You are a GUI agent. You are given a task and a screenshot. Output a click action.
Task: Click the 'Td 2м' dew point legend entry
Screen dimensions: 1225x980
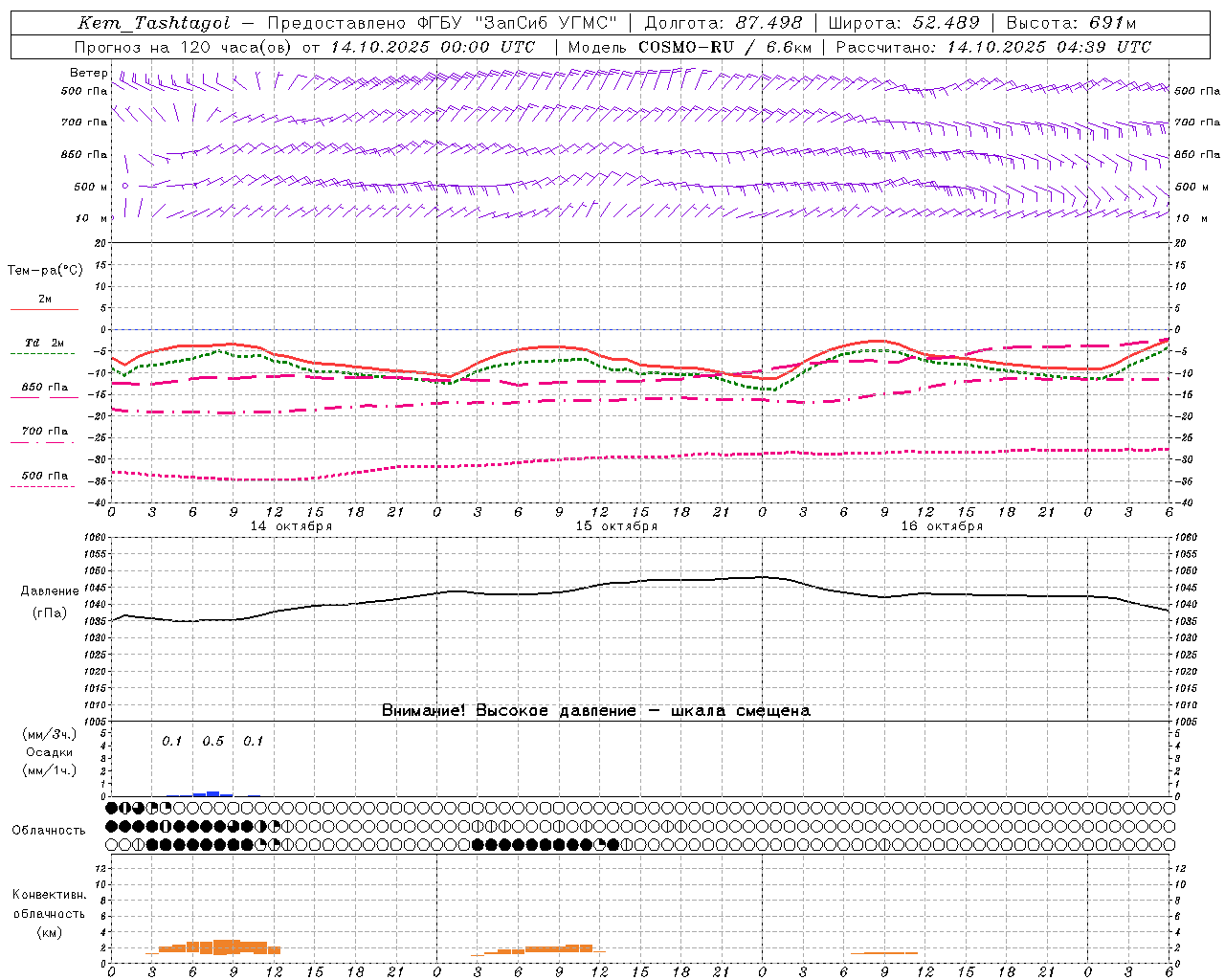(x=44, y=343)
